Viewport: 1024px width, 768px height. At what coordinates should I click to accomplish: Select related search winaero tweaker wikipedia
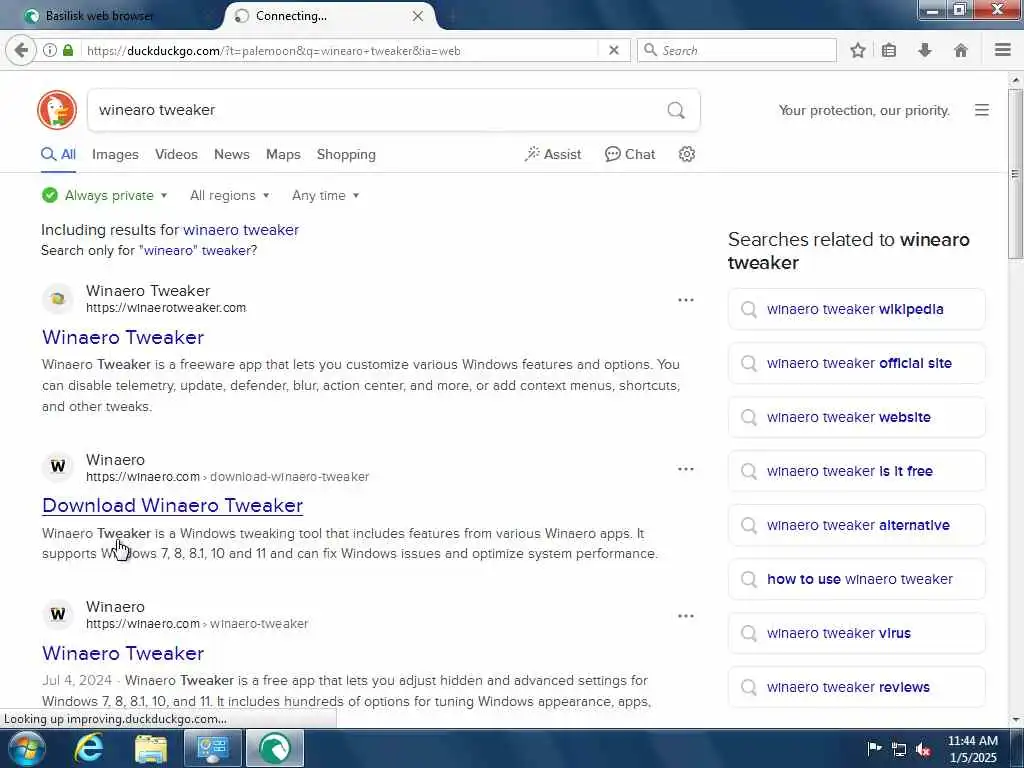[x=856, y=309]
